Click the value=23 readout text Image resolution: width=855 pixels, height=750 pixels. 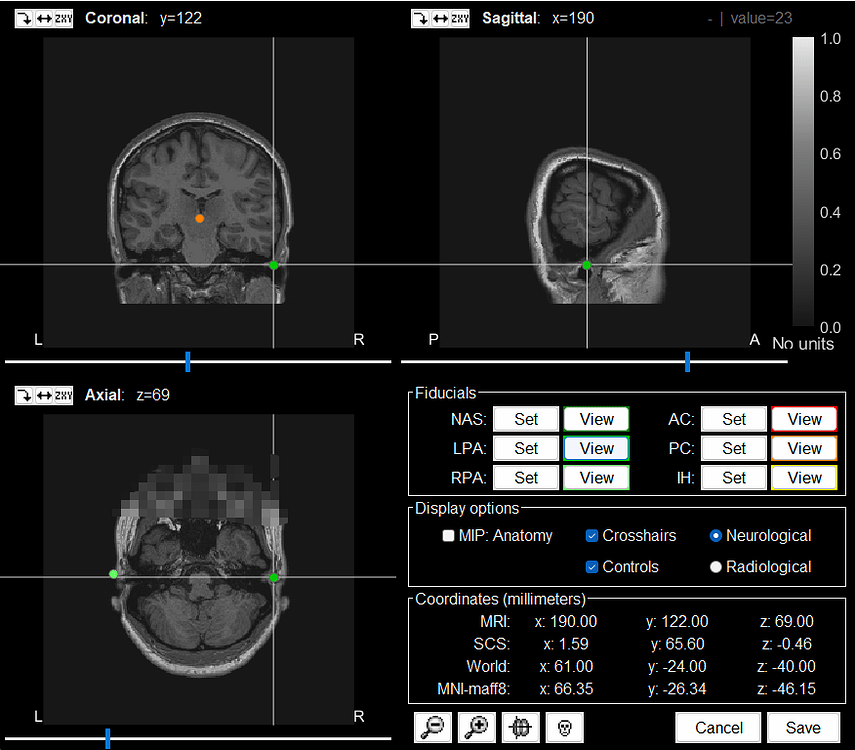[x=761, y=19]
